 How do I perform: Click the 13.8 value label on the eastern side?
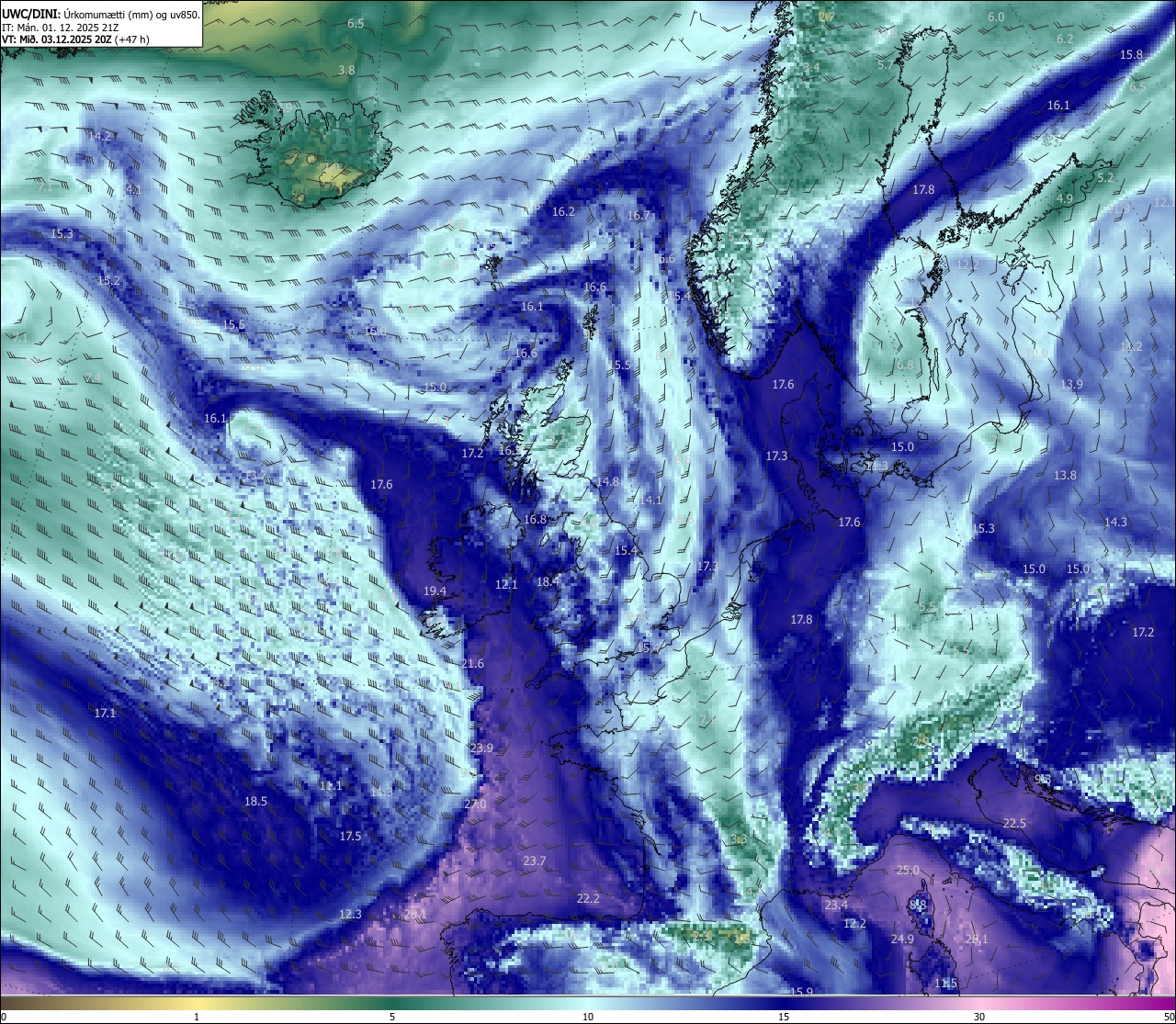coord(1065,475)
